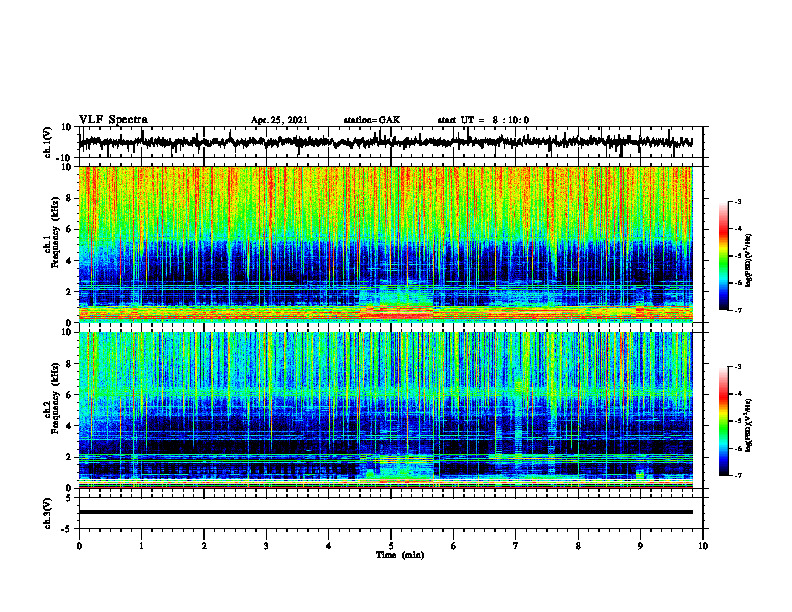Click the "-3" label on ch.2 color bar
The height and width of the screenshot is (612, 792).
click(x=737, y=367)
